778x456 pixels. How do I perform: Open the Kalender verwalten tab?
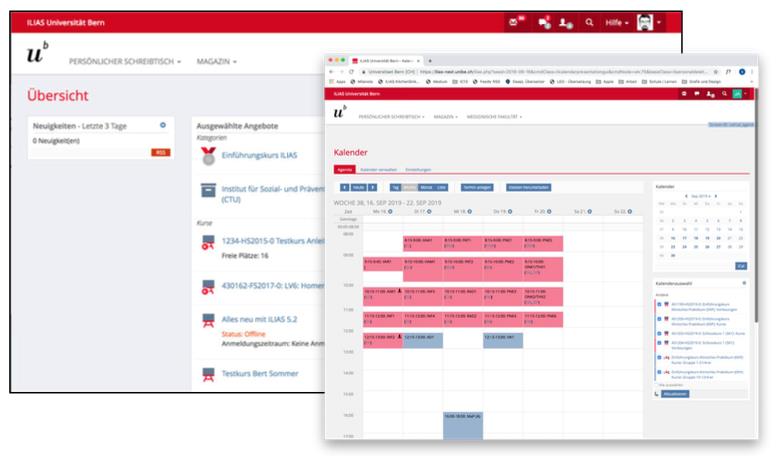pos(379,170)
